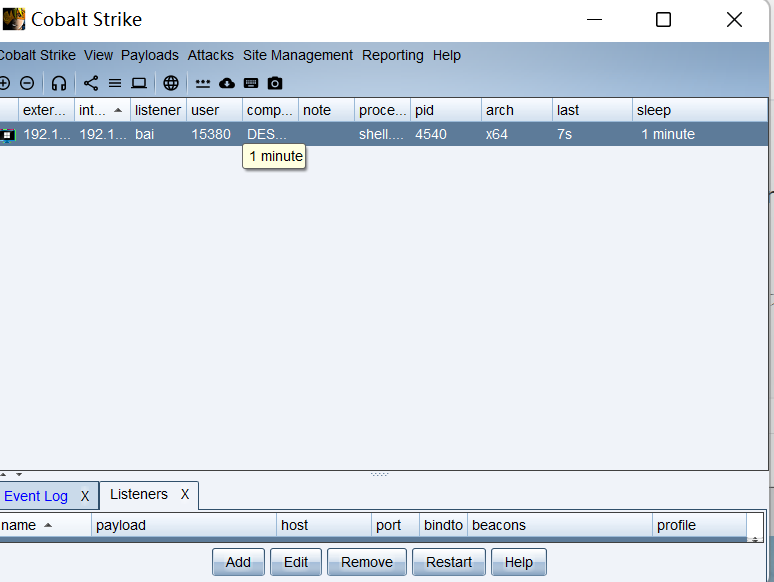This screenshot has width=774, height=582.
Task: Sort sessions by computer column
Action: point(270,110)
